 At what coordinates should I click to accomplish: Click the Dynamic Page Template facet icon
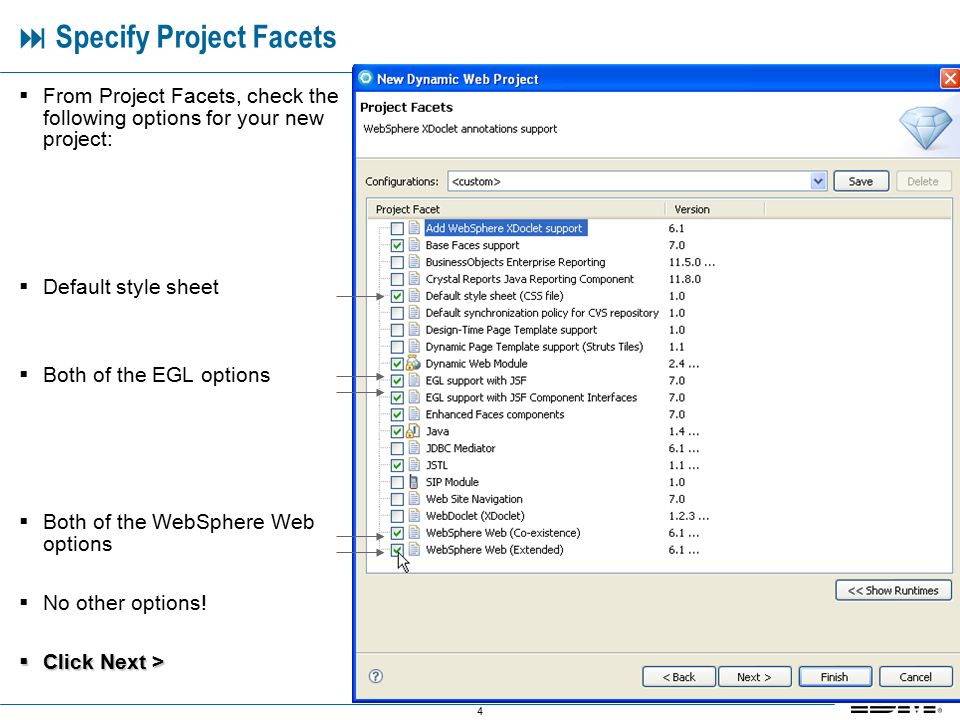[x=414, y=347]
